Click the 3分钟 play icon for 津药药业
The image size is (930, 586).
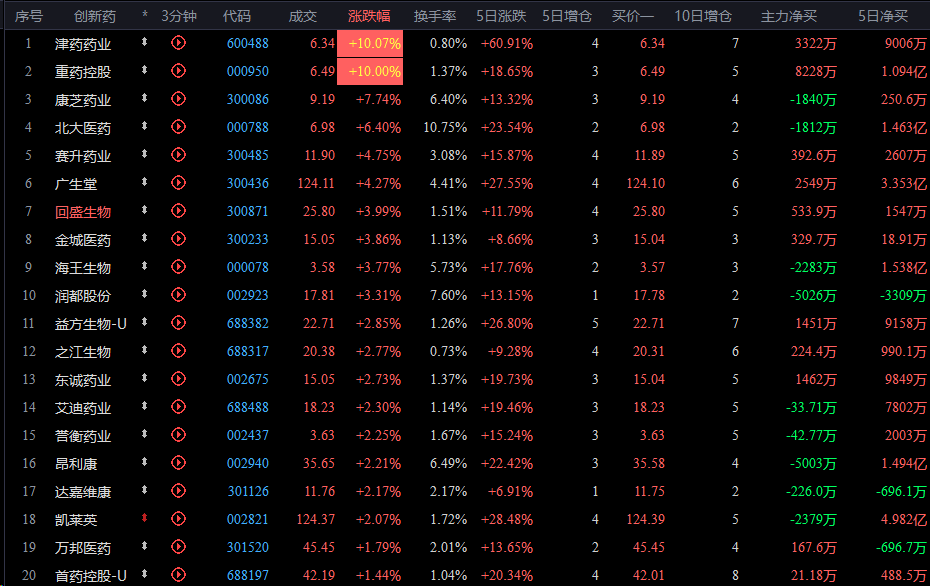pyautogui.click(x=178, y=43)
